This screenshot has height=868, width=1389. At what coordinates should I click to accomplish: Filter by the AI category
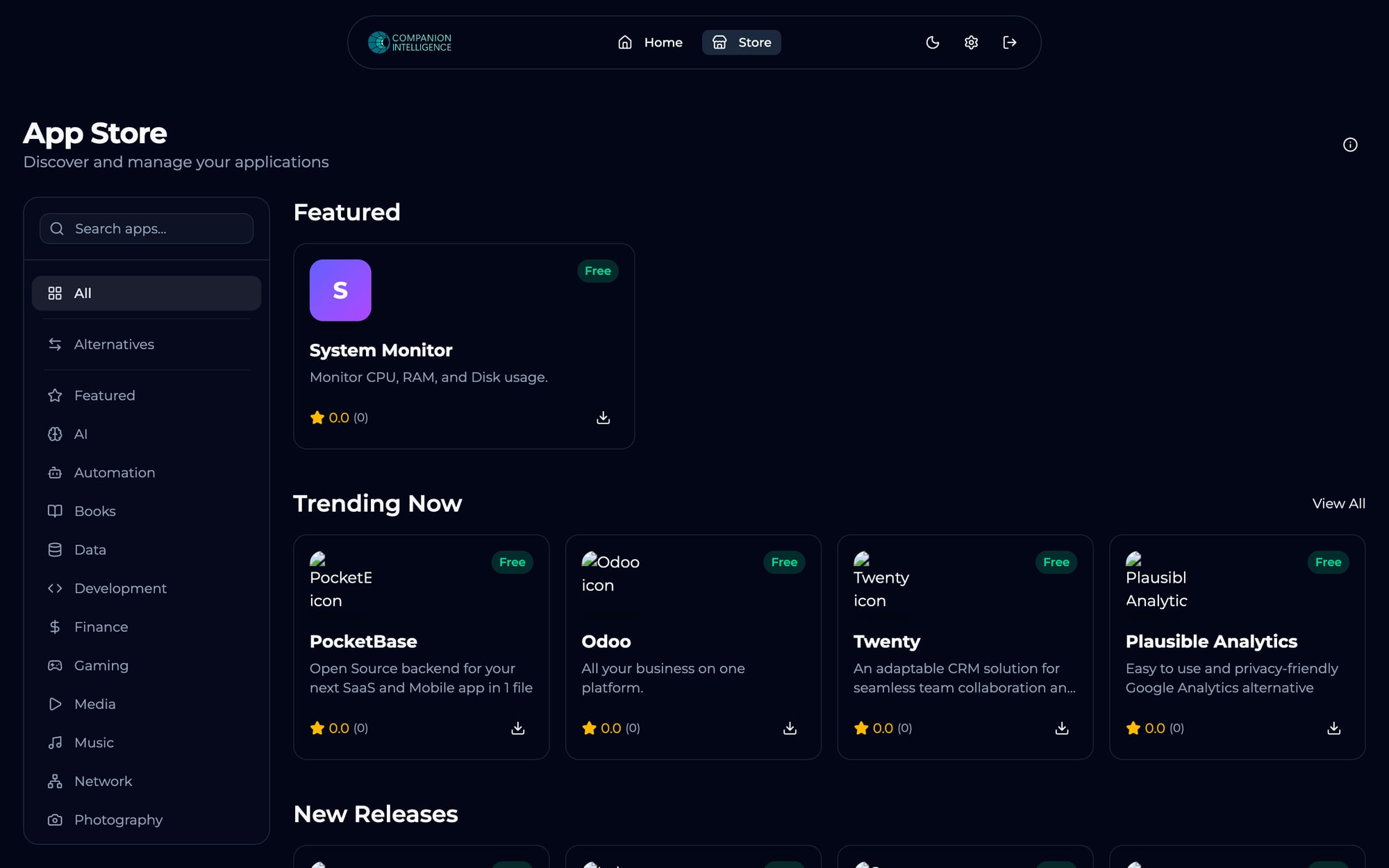pos(81,434)
